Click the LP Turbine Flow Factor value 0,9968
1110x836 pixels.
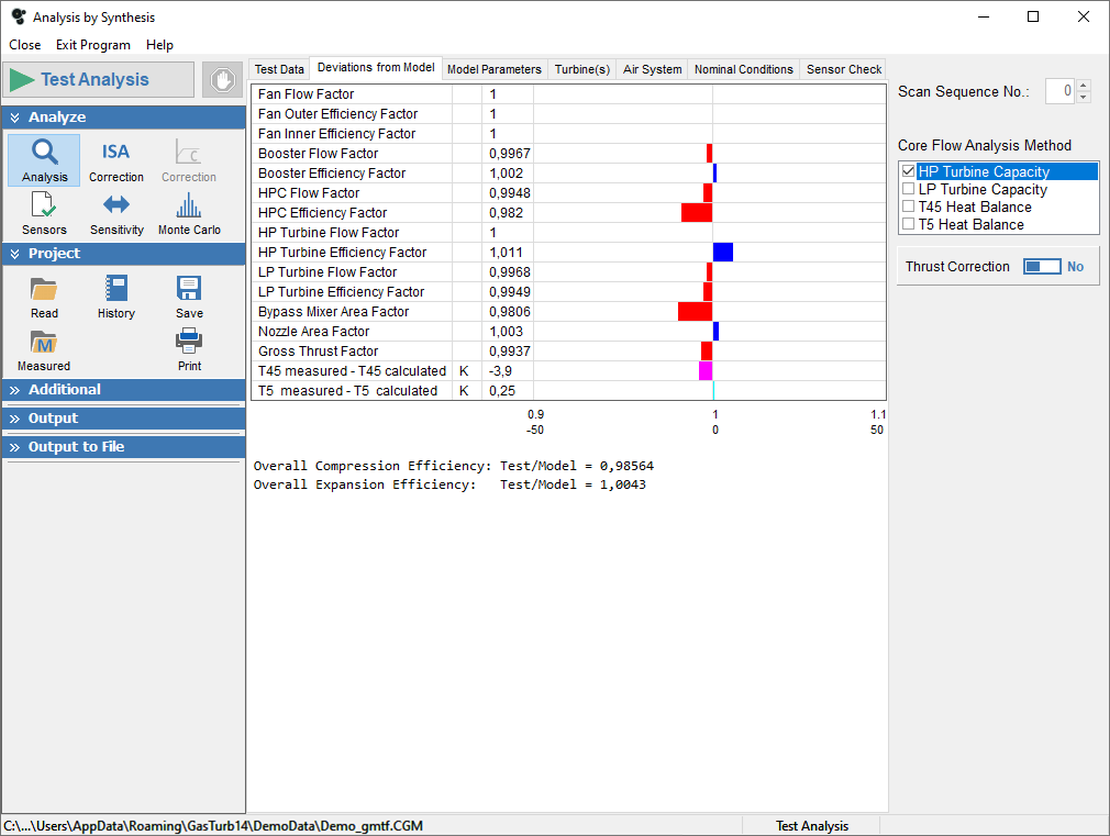click(x=510, y=273)
